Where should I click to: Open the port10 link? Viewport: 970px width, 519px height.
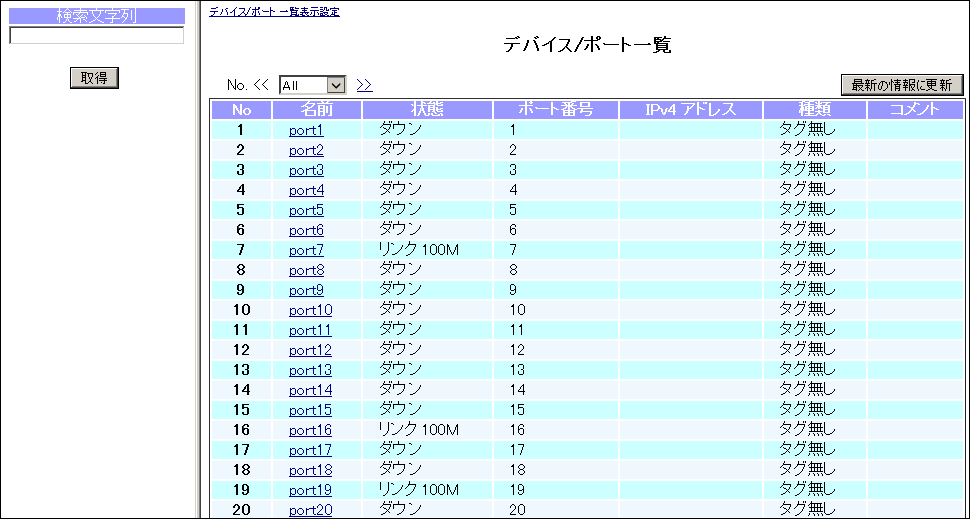click(311, 310)
